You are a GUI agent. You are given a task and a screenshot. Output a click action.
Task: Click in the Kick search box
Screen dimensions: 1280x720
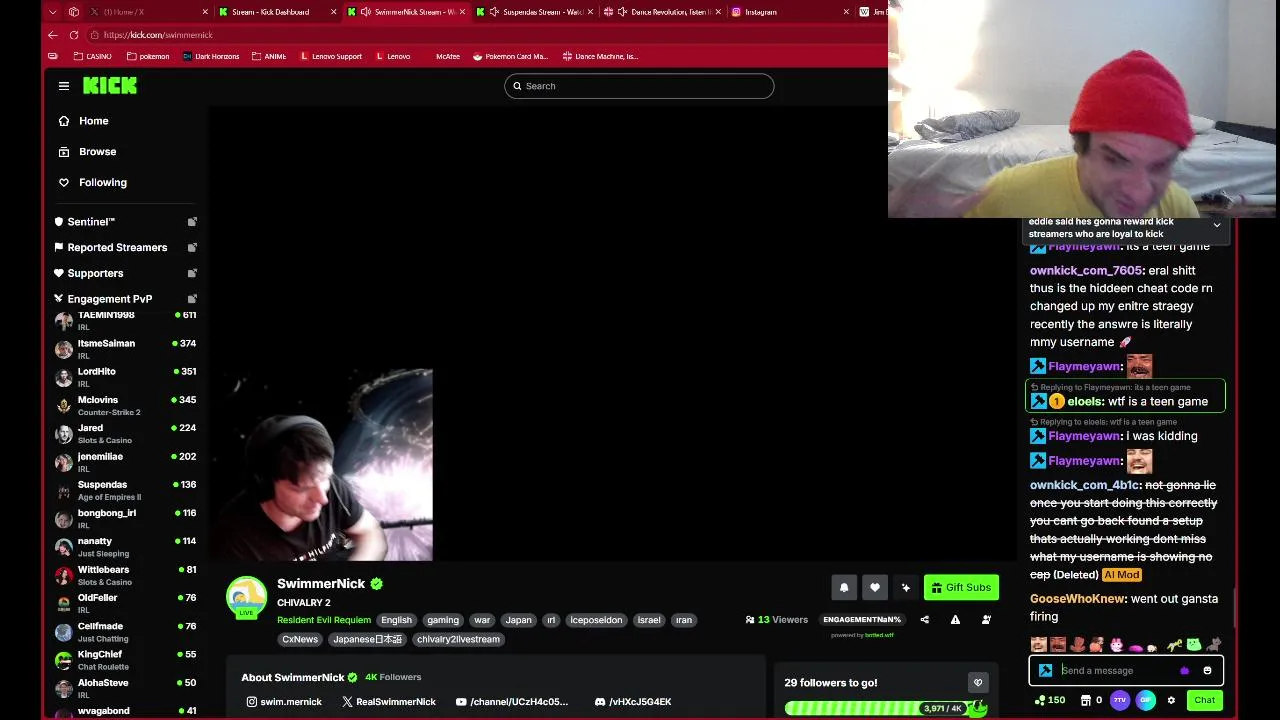pos(639,86)
